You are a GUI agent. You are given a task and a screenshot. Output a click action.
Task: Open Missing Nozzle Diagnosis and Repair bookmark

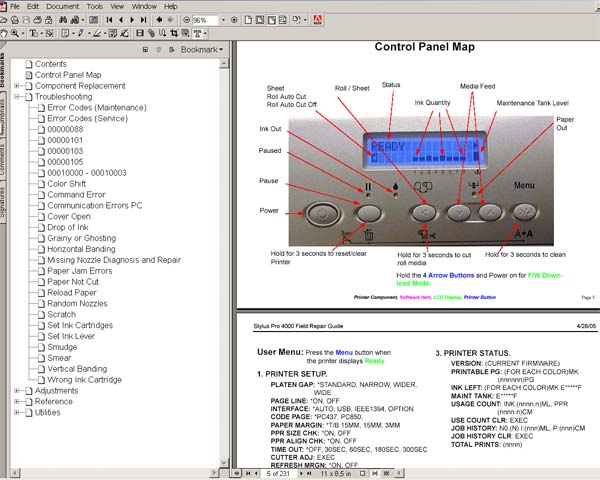pos(114,260)
